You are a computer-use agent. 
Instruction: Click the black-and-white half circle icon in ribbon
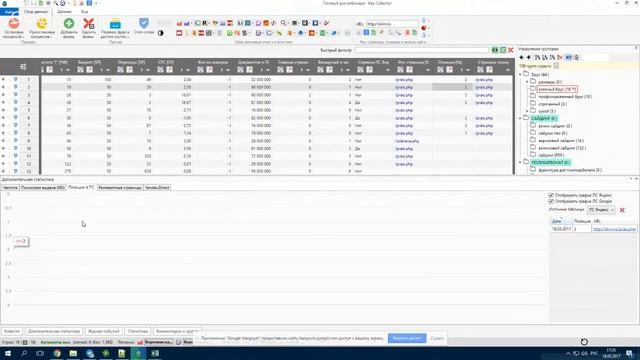coord(160,33)
